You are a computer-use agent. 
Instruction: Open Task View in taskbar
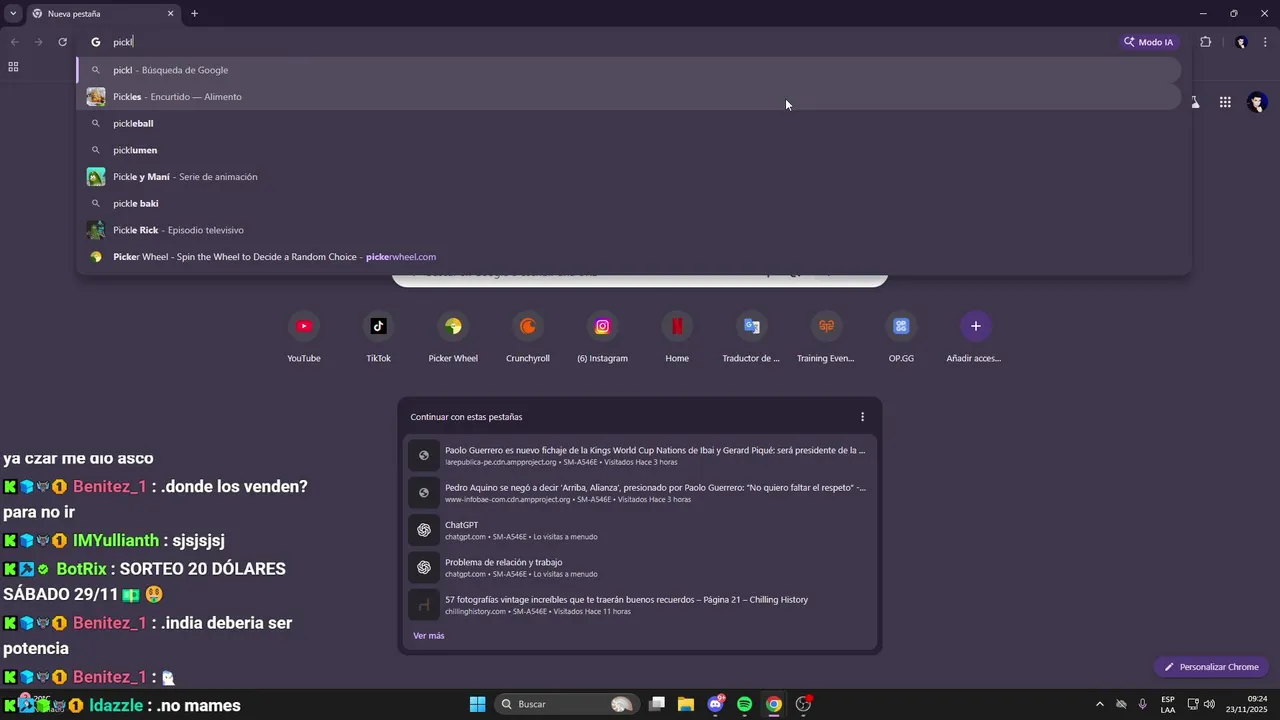point(657,704)
